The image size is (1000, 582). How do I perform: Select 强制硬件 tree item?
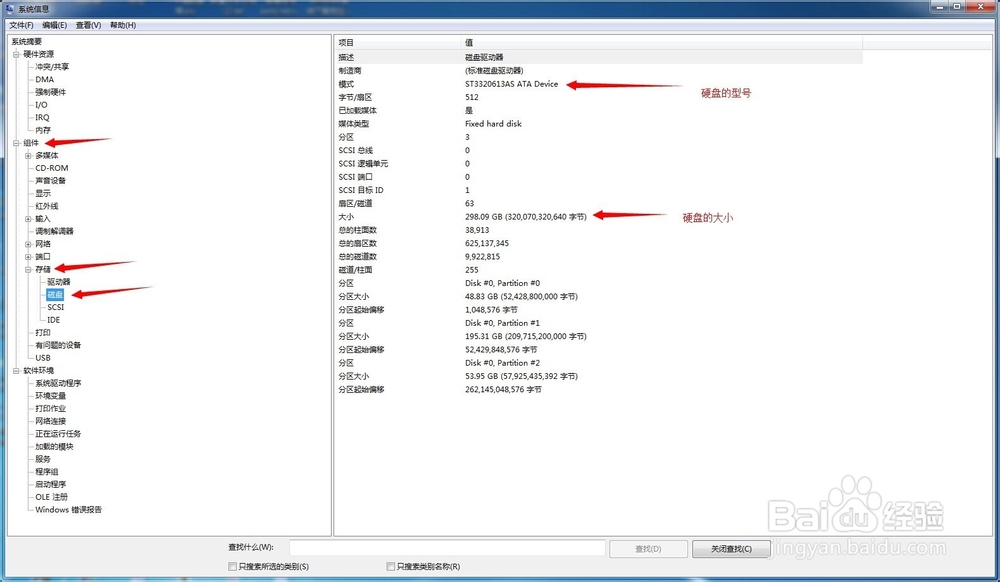tap(50, 92)
